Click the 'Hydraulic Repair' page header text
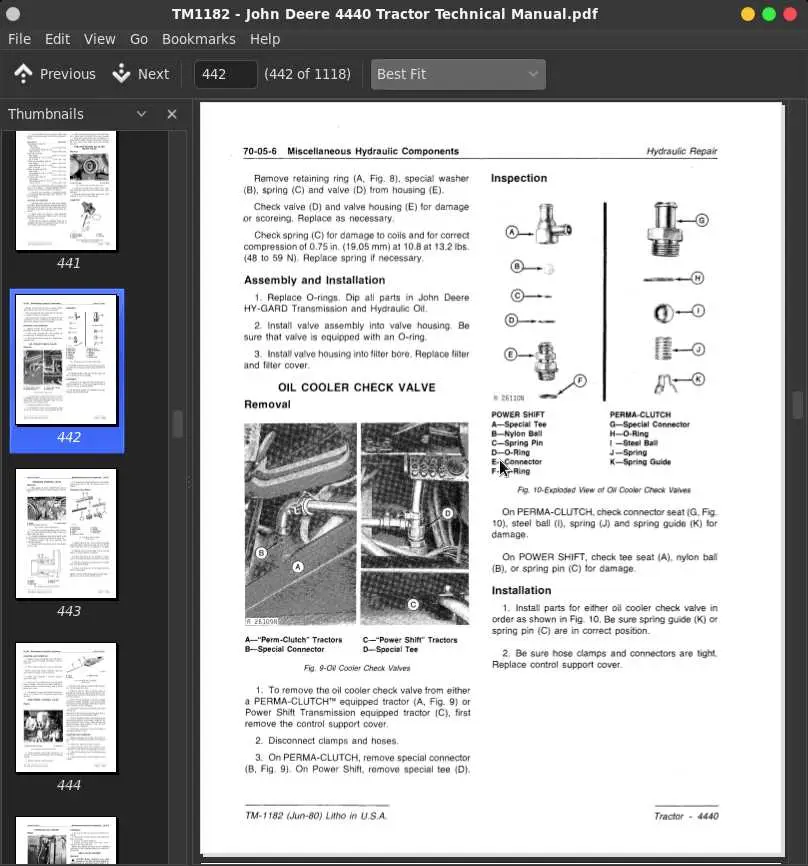Image resolution: width=808 pixels, height=866 pixels. coord(682,151)
